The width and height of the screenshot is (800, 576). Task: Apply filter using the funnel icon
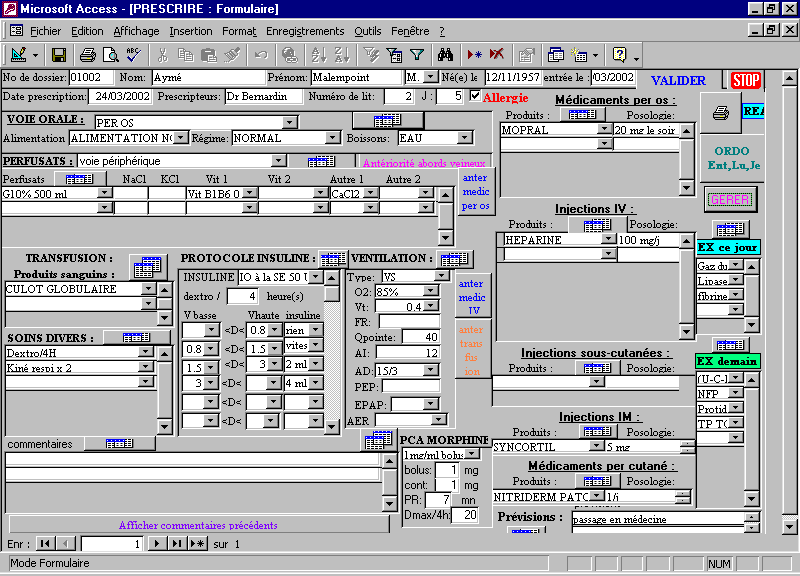417,55
